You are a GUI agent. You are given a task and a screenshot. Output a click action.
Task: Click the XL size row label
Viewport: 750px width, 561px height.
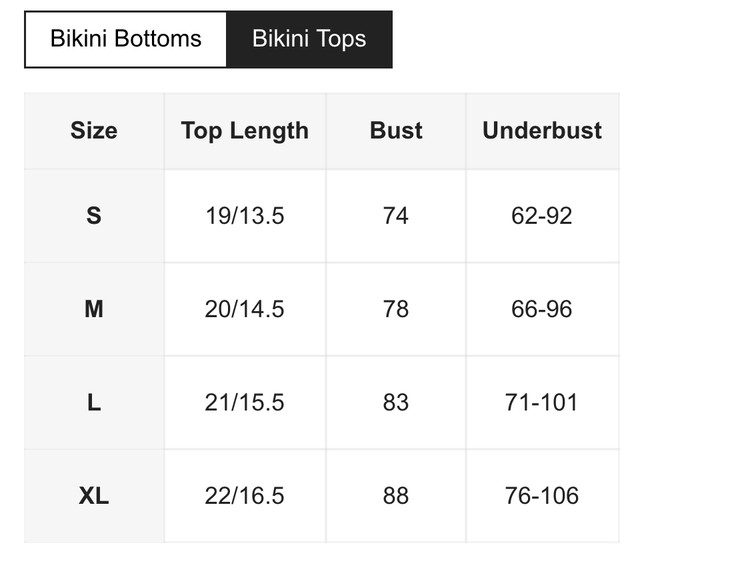(94, 496)
